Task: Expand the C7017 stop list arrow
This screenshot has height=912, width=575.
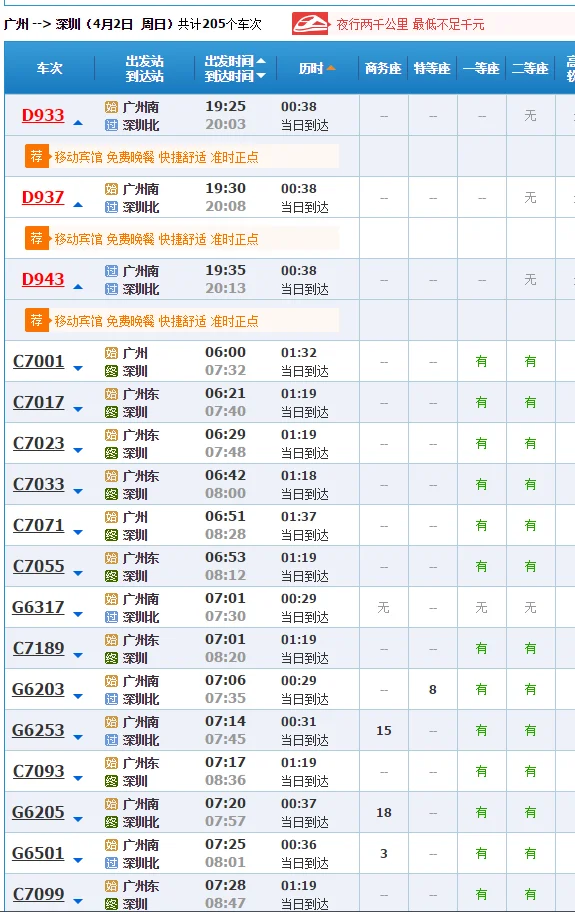Action: coord(78,409)
